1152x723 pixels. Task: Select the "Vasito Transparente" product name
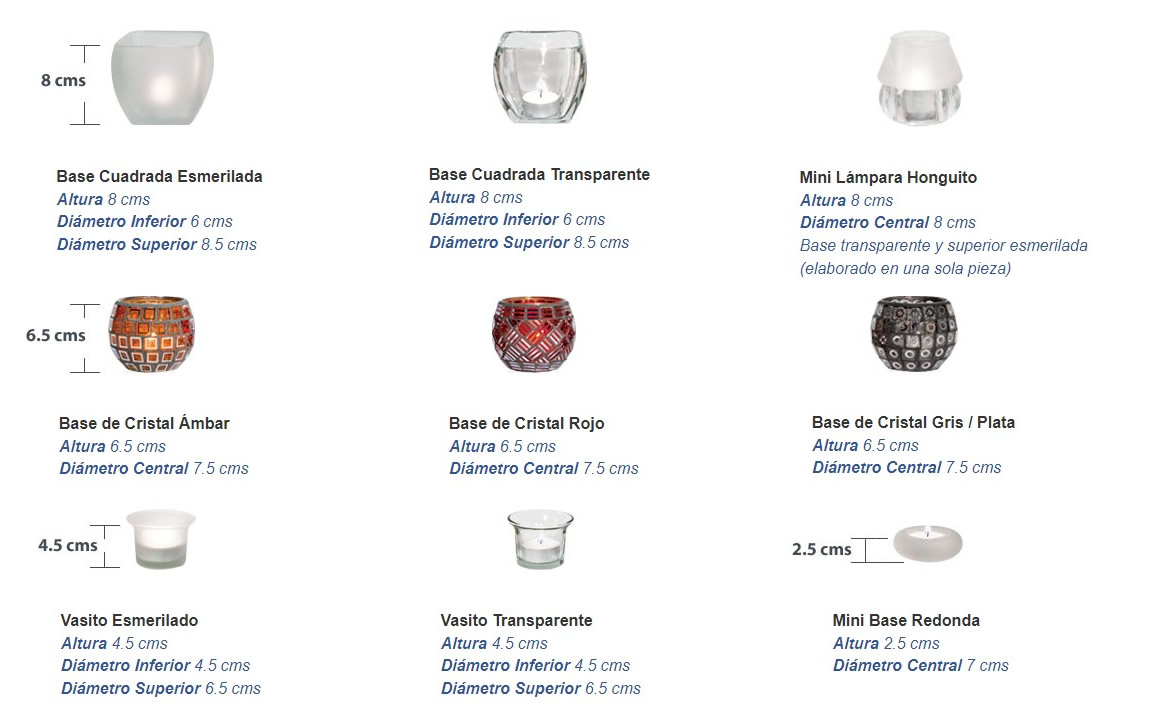pyautogui.click(x=516, y=620)
